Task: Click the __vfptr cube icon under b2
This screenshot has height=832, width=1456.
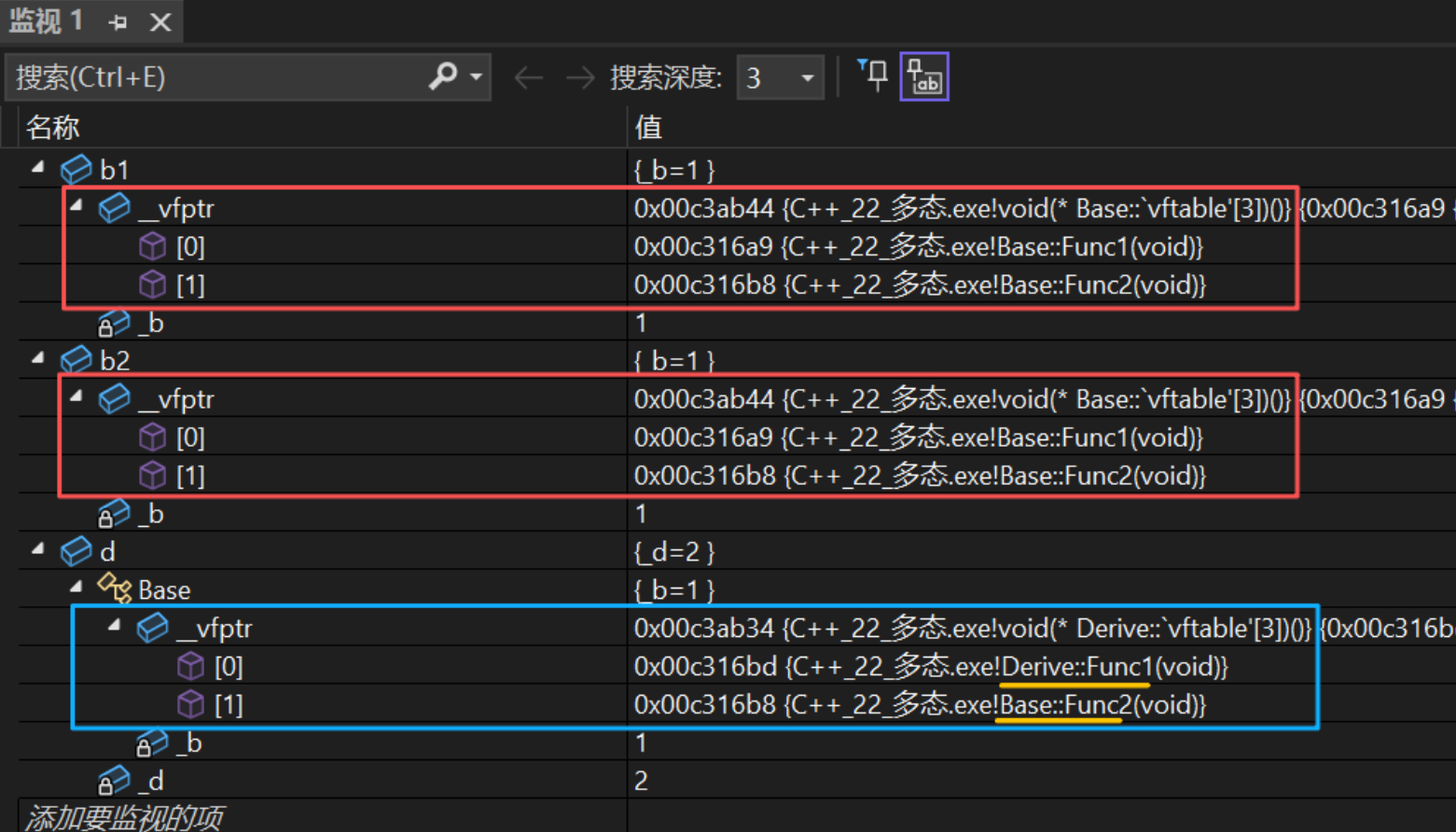Action: pyautogui.click(x=114, y=398)
